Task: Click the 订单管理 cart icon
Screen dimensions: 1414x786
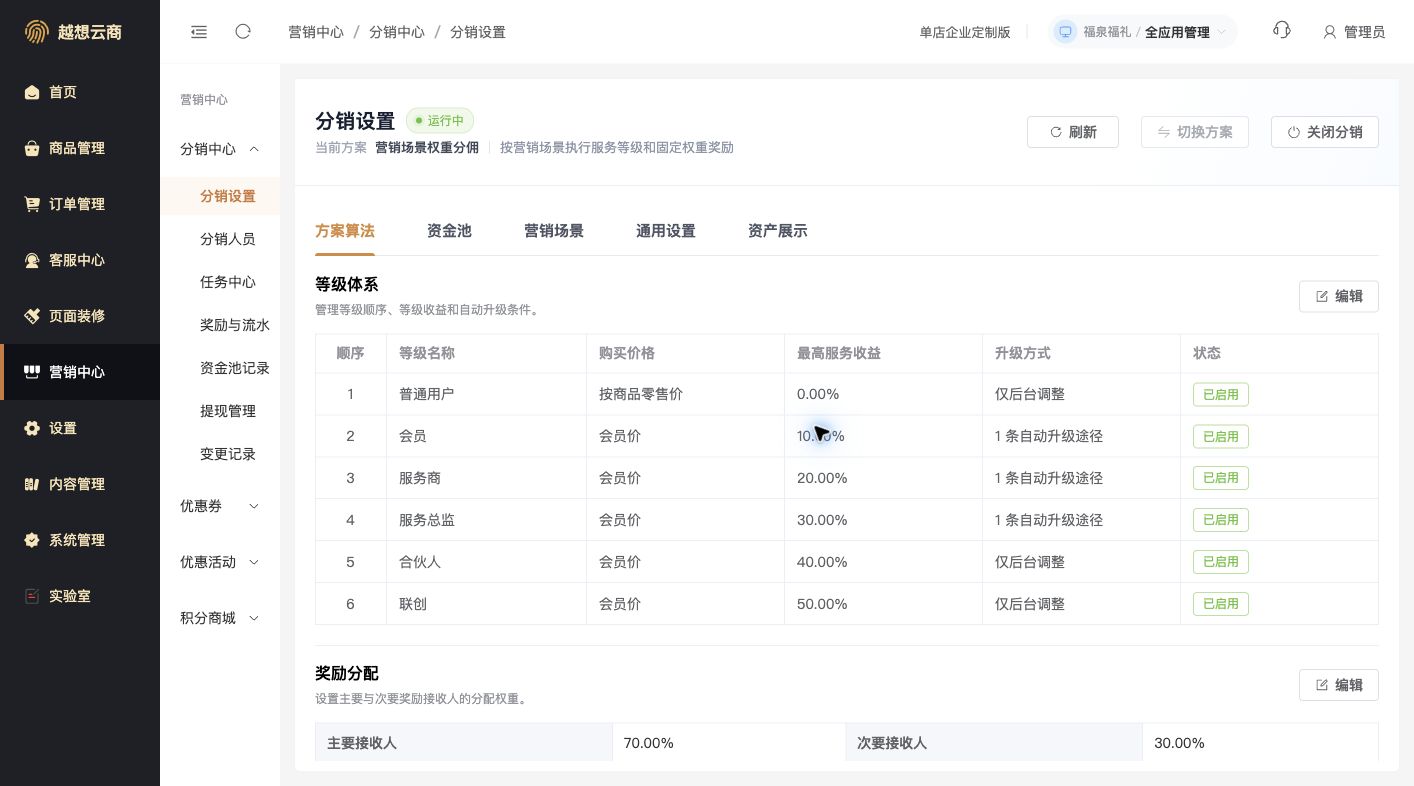Action: coord(32,204)
